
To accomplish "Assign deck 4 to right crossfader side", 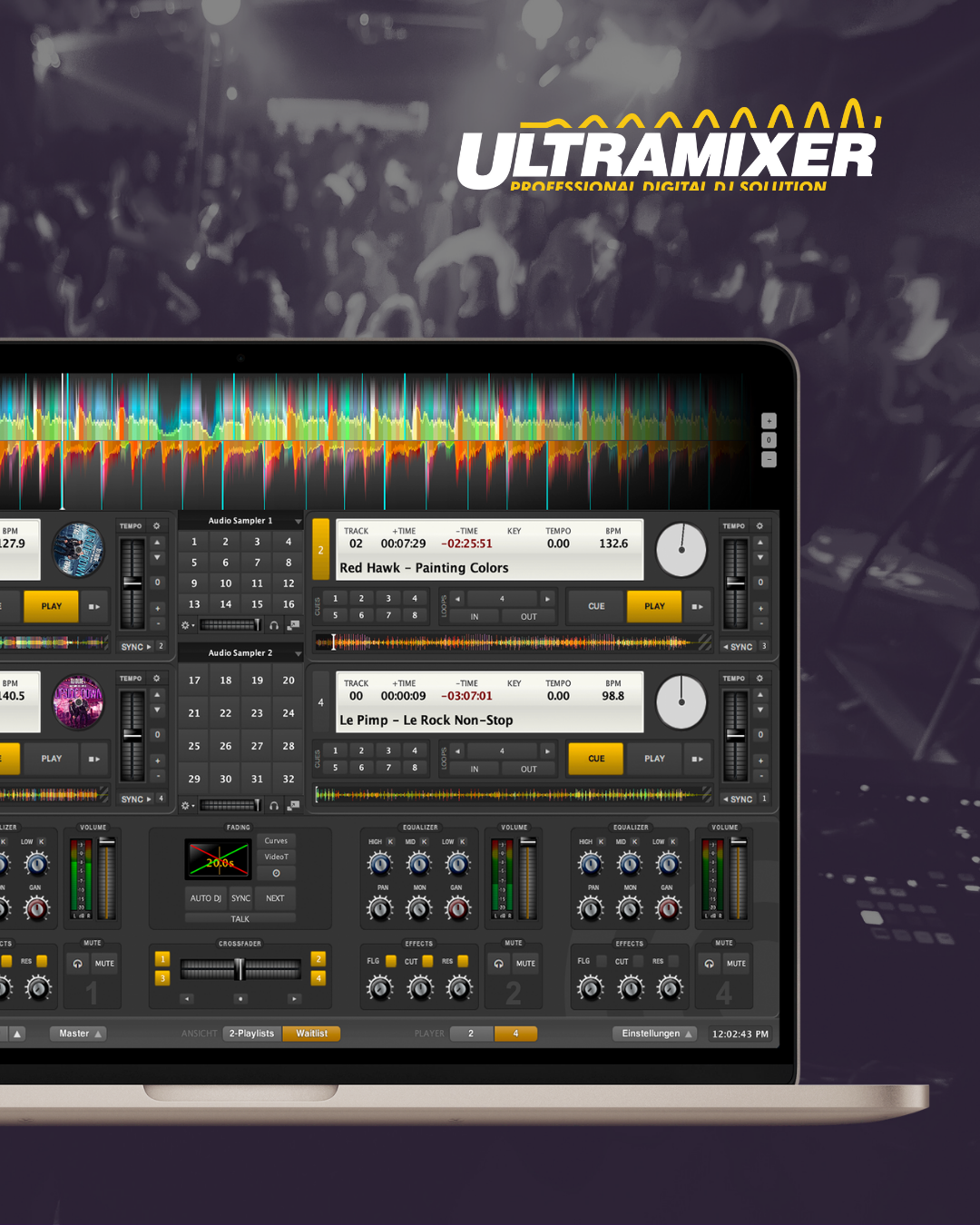I will tap(318, 978).
